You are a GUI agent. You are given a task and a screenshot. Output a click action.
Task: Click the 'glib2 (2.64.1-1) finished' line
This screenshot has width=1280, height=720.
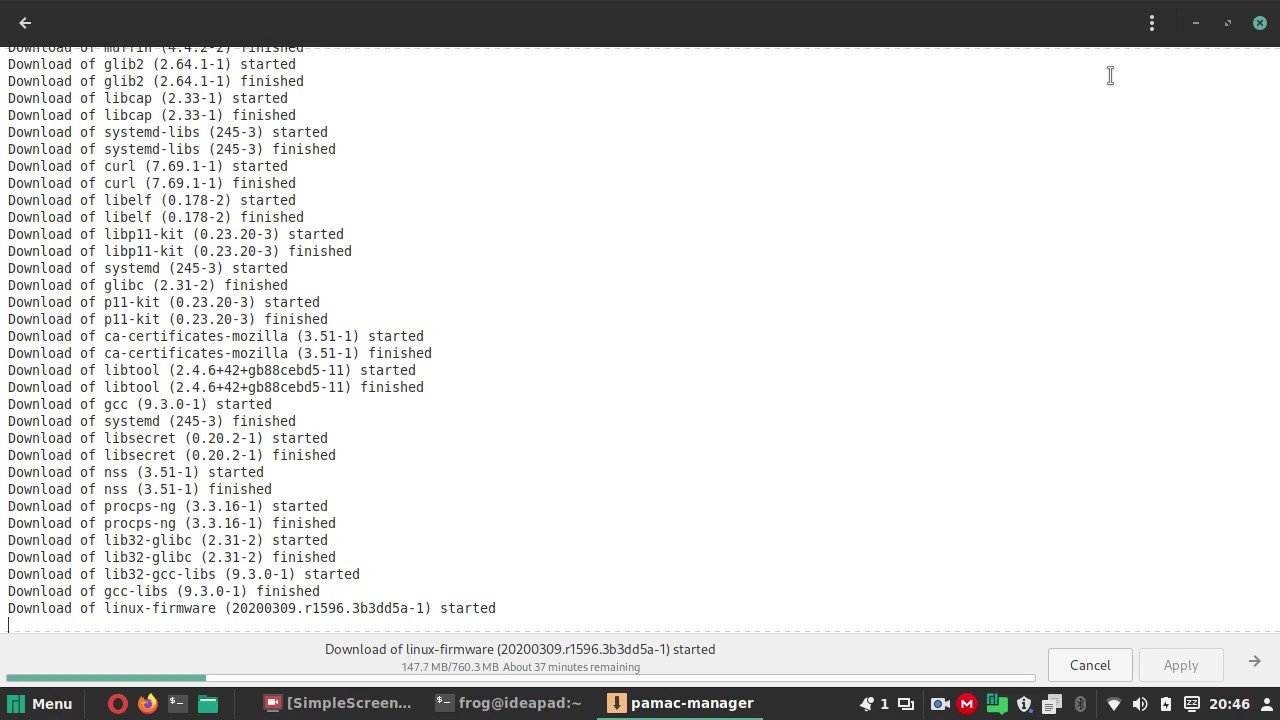pos(156,81)
